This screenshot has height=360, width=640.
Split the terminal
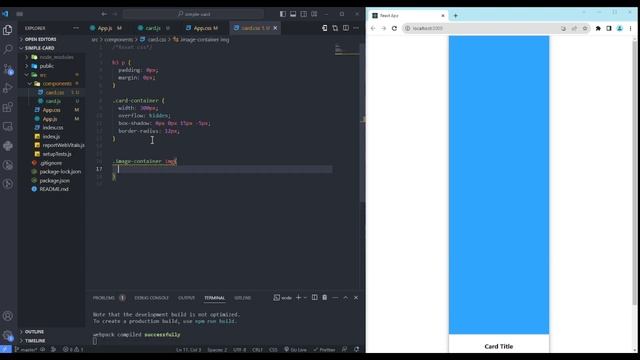(x=315, y=298)
